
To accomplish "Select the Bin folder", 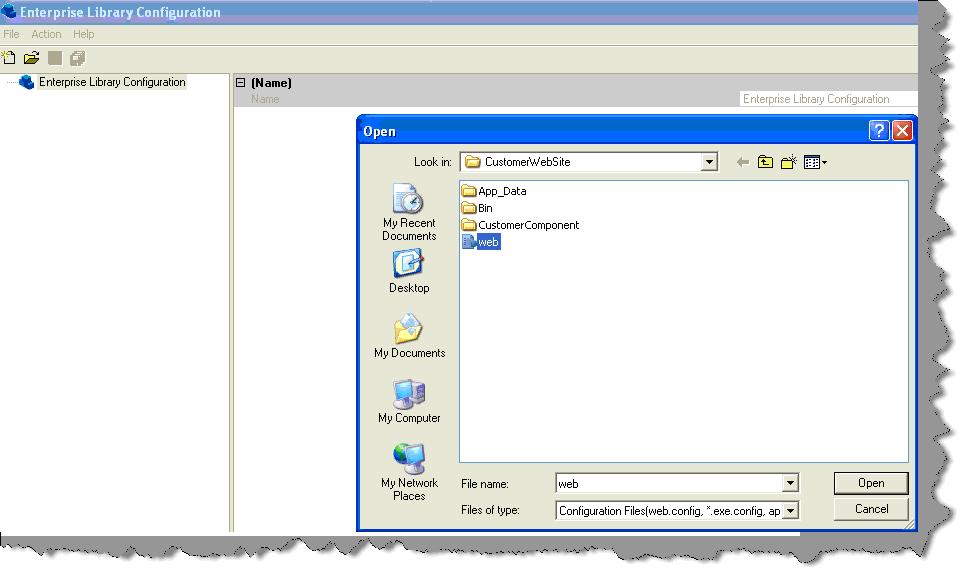I will 478,208.
